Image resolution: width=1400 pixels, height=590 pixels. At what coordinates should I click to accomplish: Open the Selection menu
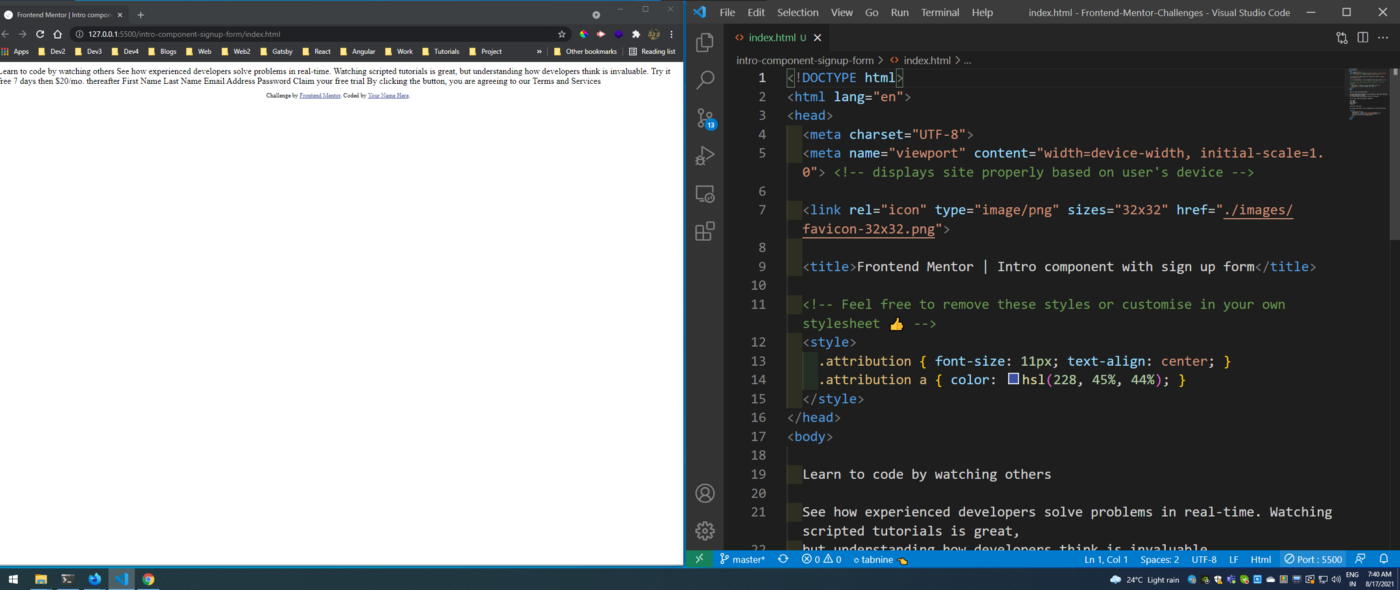[x=798, y=12]
